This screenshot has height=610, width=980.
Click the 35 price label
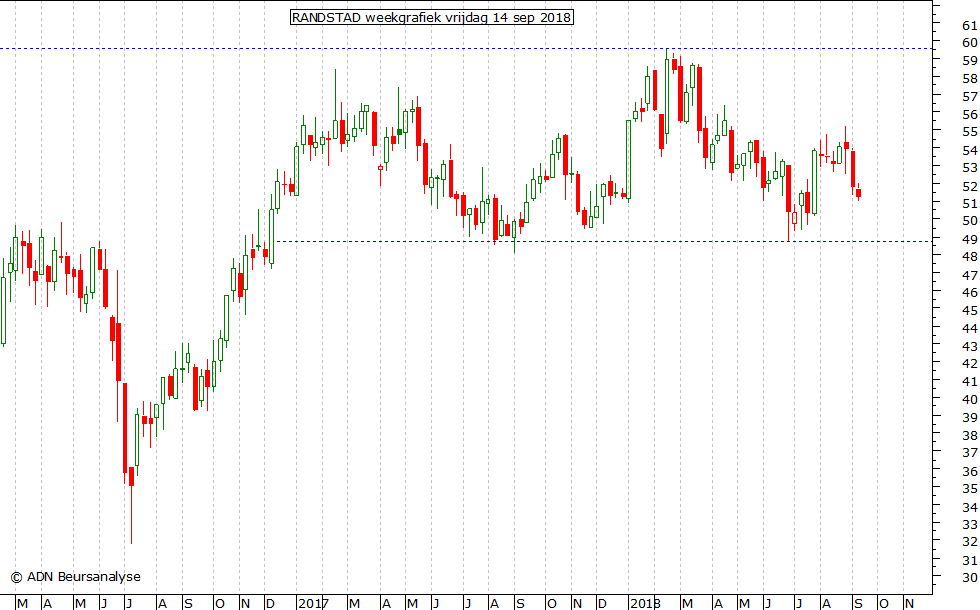(x=969, y=489)
